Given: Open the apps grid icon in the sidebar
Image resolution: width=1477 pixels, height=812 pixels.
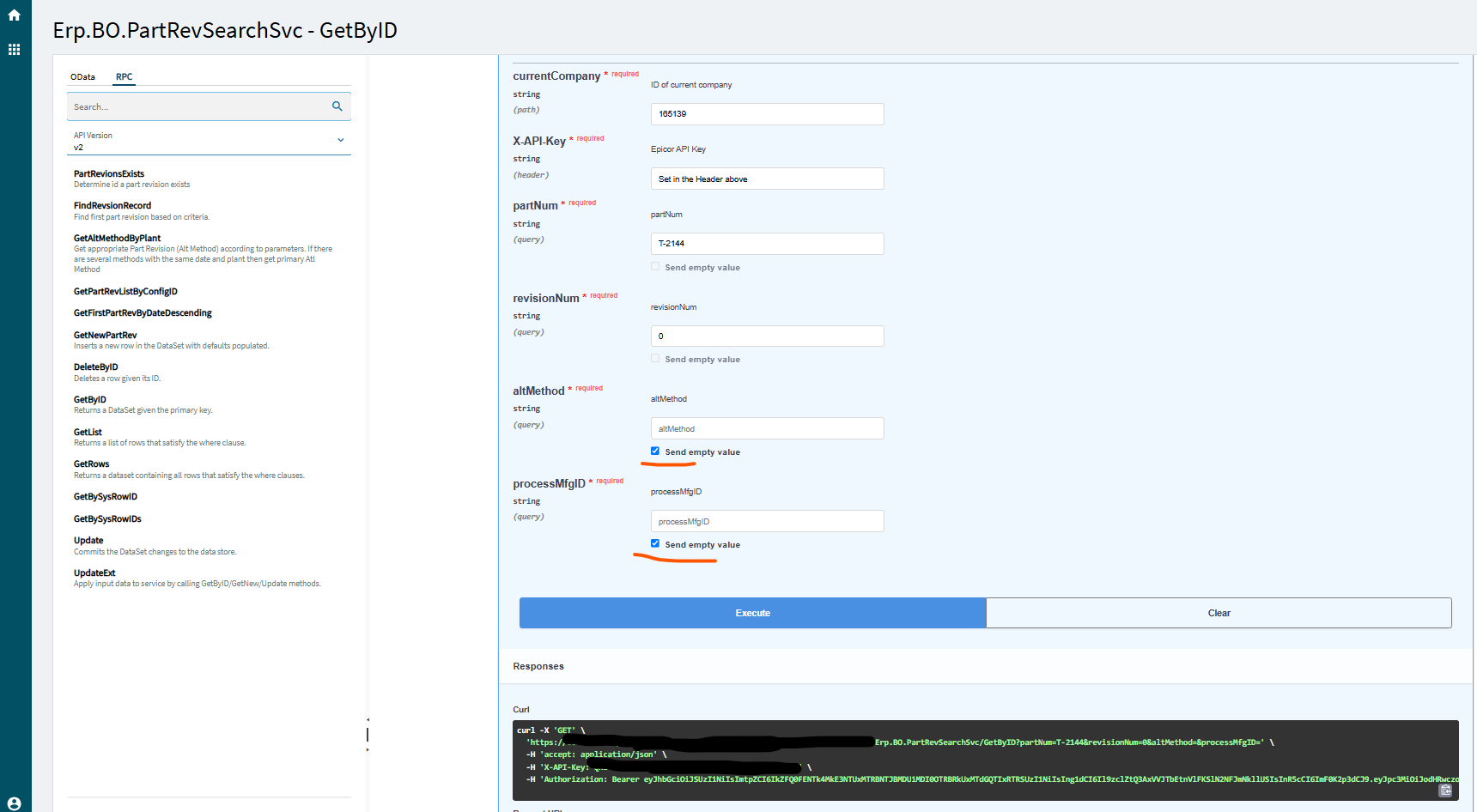Looking at the screenshot, I should (x=14, y=49).
